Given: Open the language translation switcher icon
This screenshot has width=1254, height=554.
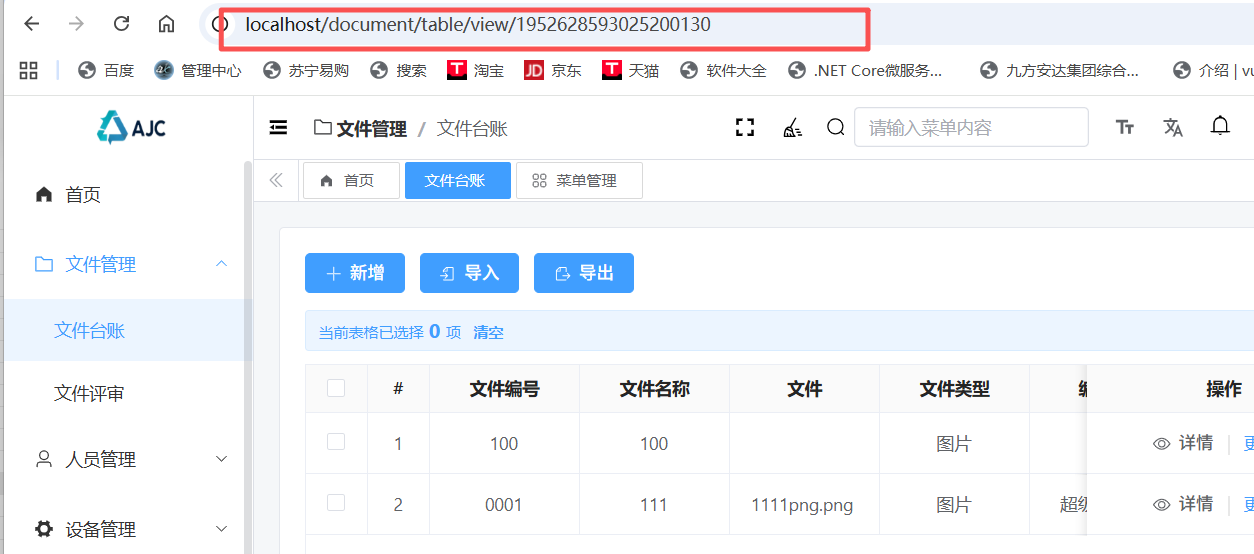Looking at the screenshot, I should coord(1173,127).
